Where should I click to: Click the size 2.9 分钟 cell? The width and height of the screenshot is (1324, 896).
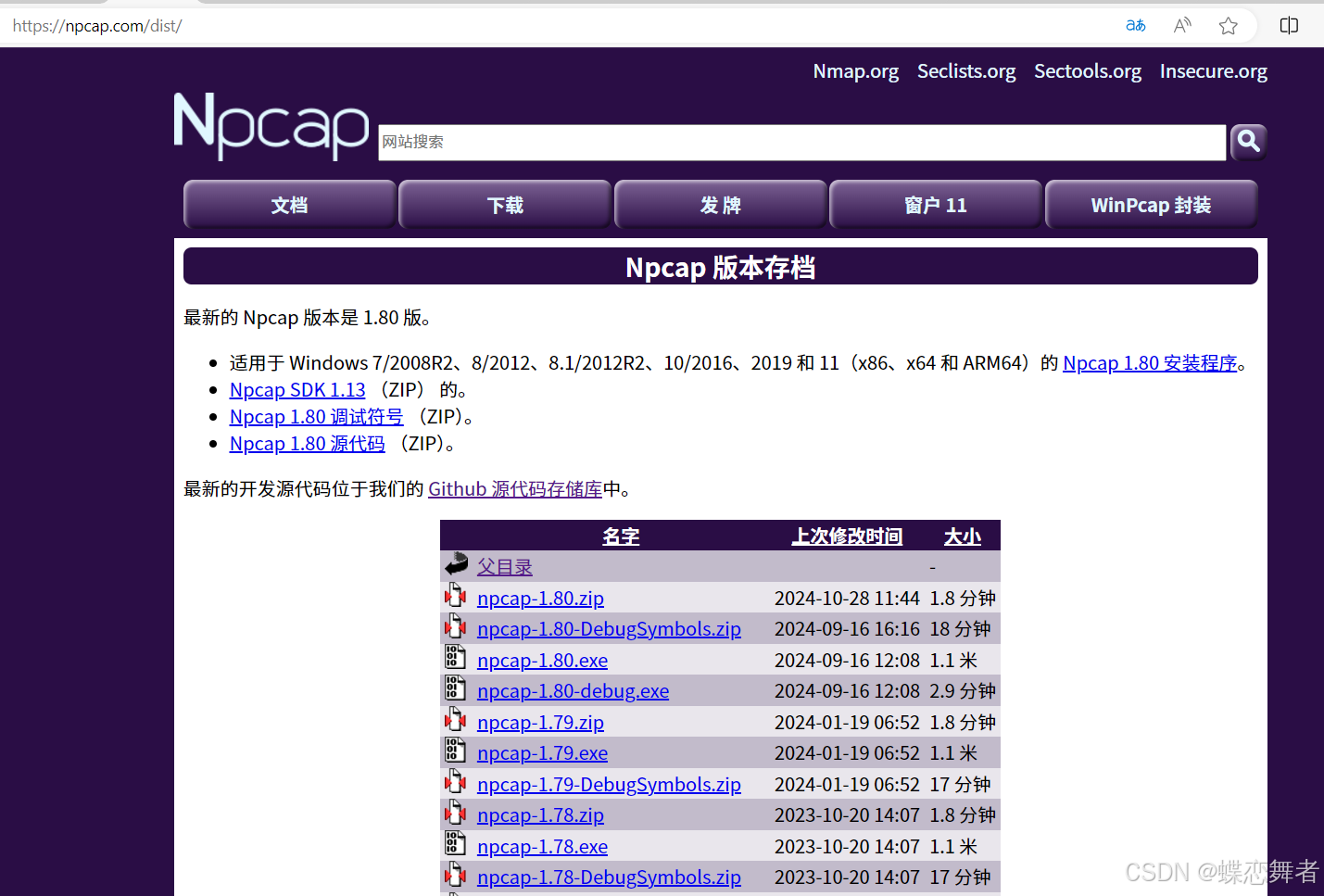coord(963,691)
